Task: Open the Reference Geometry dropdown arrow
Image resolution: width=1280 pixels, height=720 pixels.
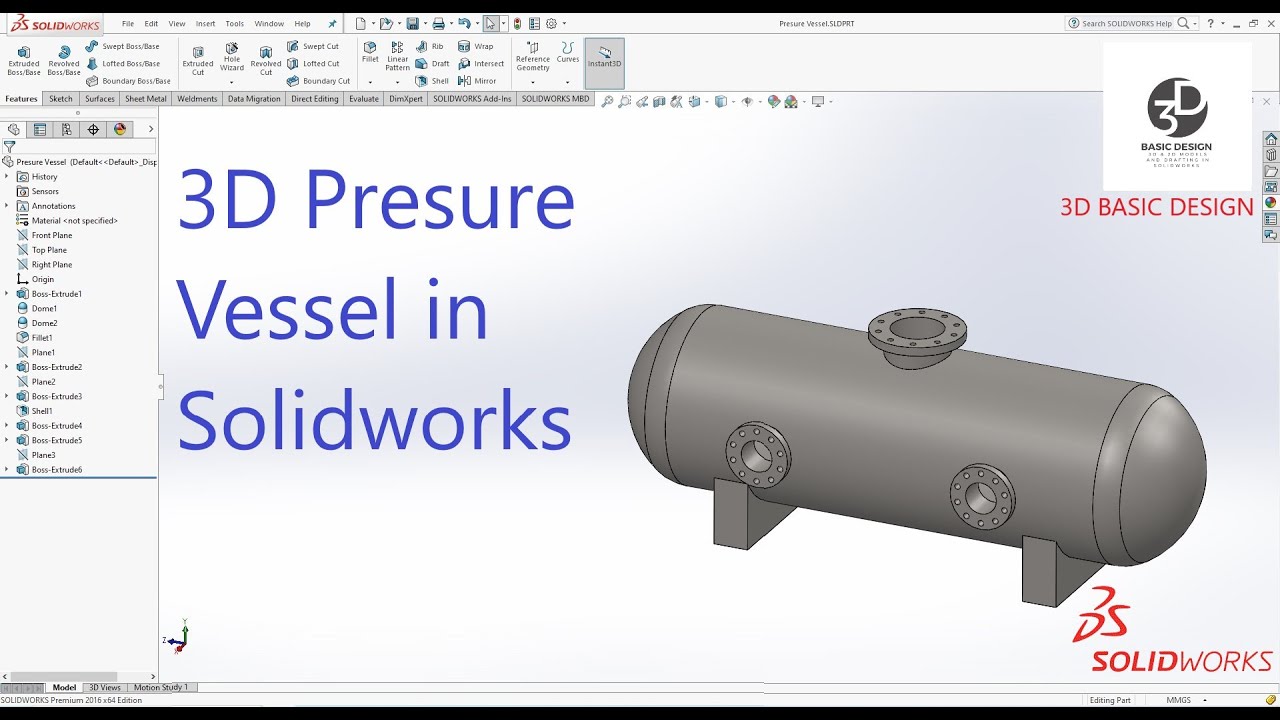Action: [533, 82]
